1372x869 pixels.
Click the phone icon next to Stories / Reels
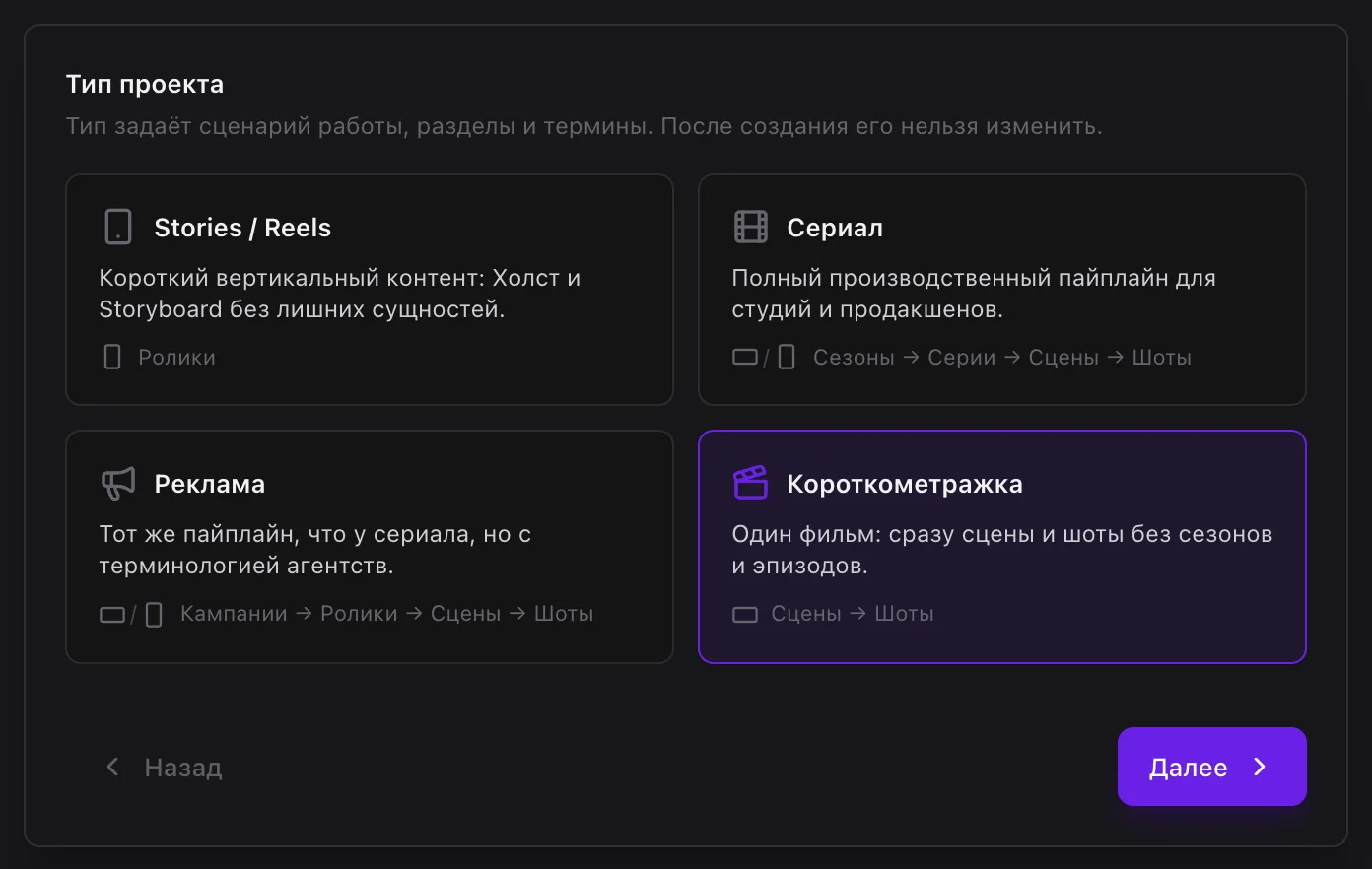point(118,227)
